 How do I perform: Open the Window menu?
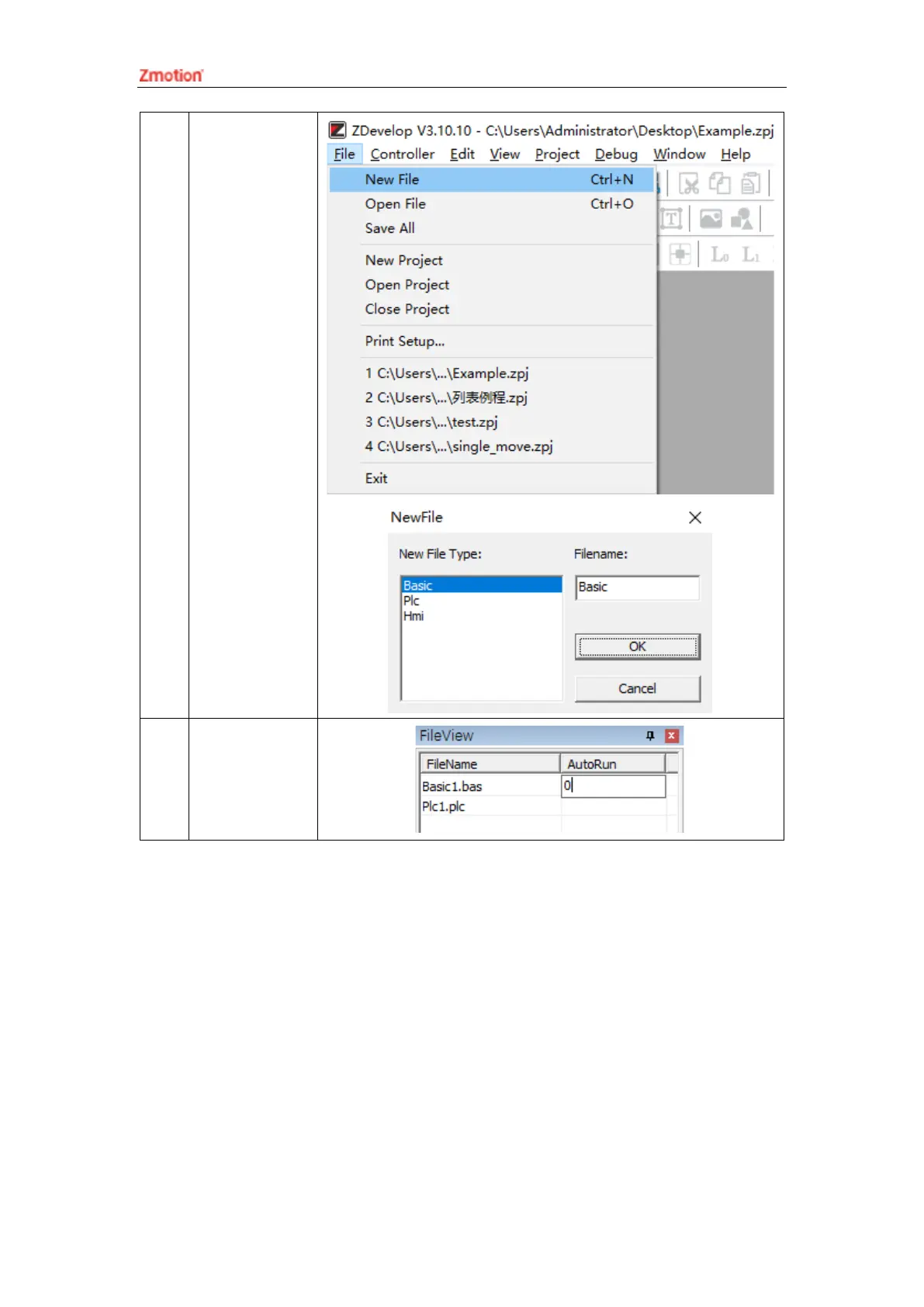pyautogui.click(x=679, y=154)
